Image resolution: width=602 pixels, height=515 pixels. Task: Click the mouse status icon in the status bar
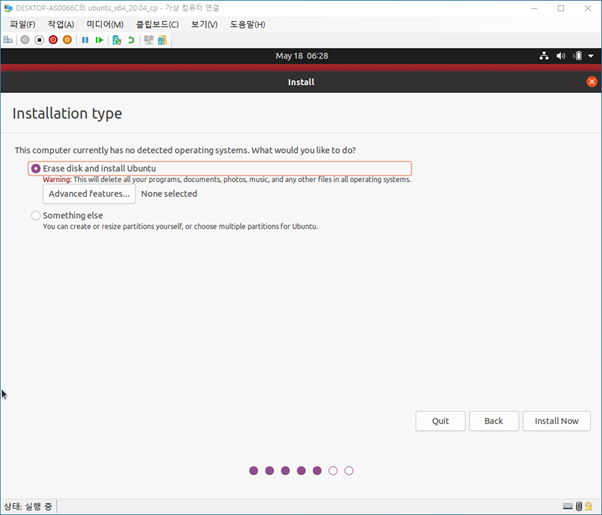(579, 506)
